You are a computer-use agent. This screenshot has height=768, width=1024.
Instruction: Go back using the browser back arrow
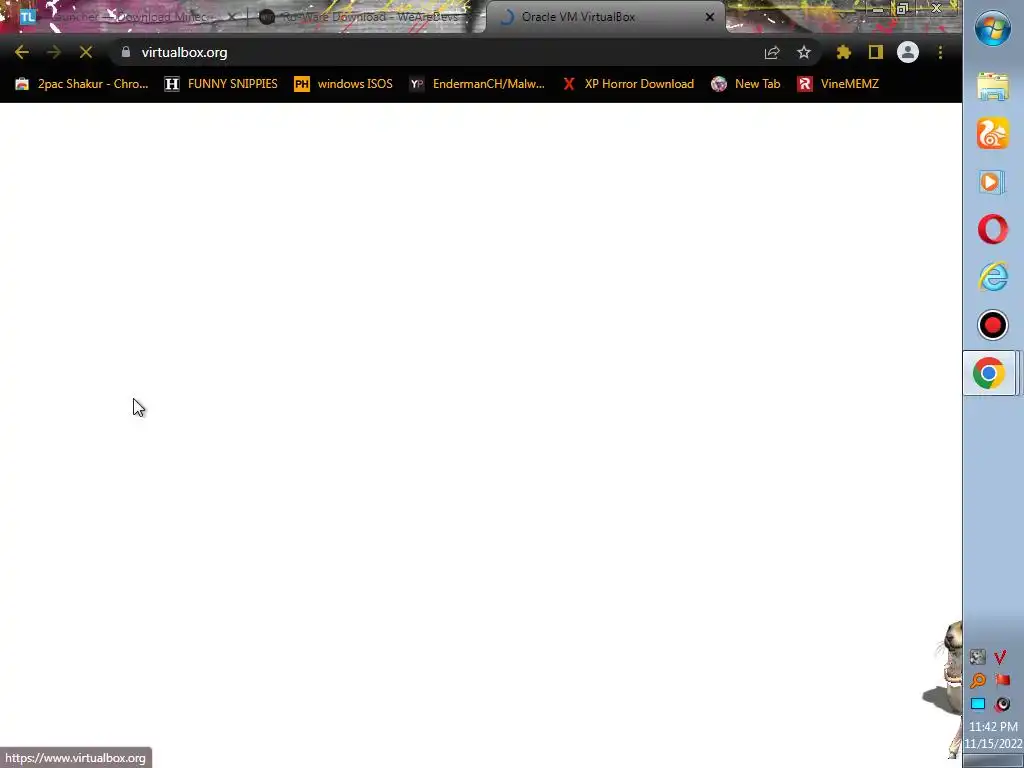point(22,52)
